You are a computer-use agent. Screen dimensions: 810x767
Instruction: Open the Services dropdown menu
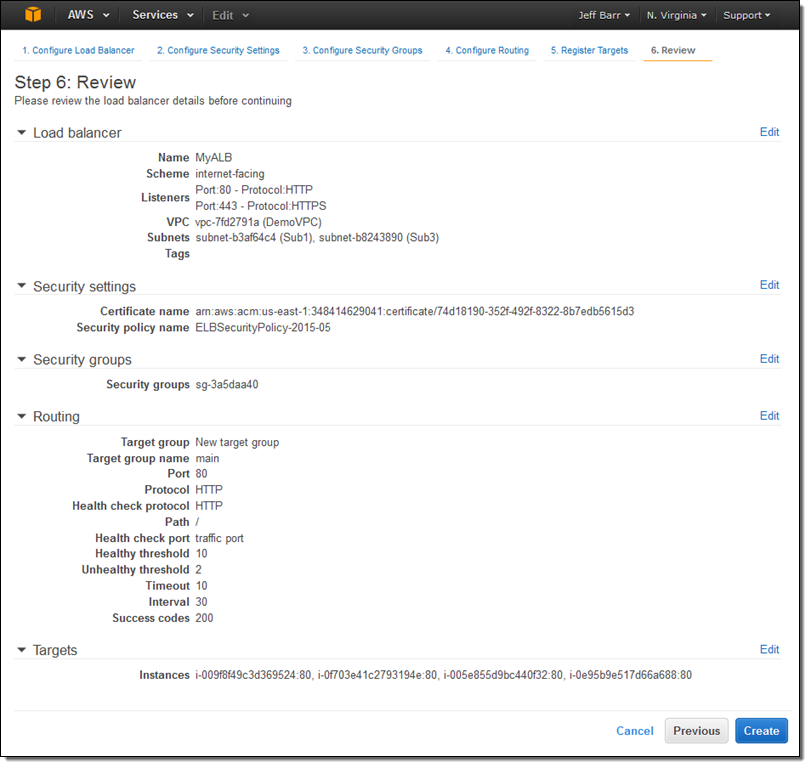pos(162,15)
